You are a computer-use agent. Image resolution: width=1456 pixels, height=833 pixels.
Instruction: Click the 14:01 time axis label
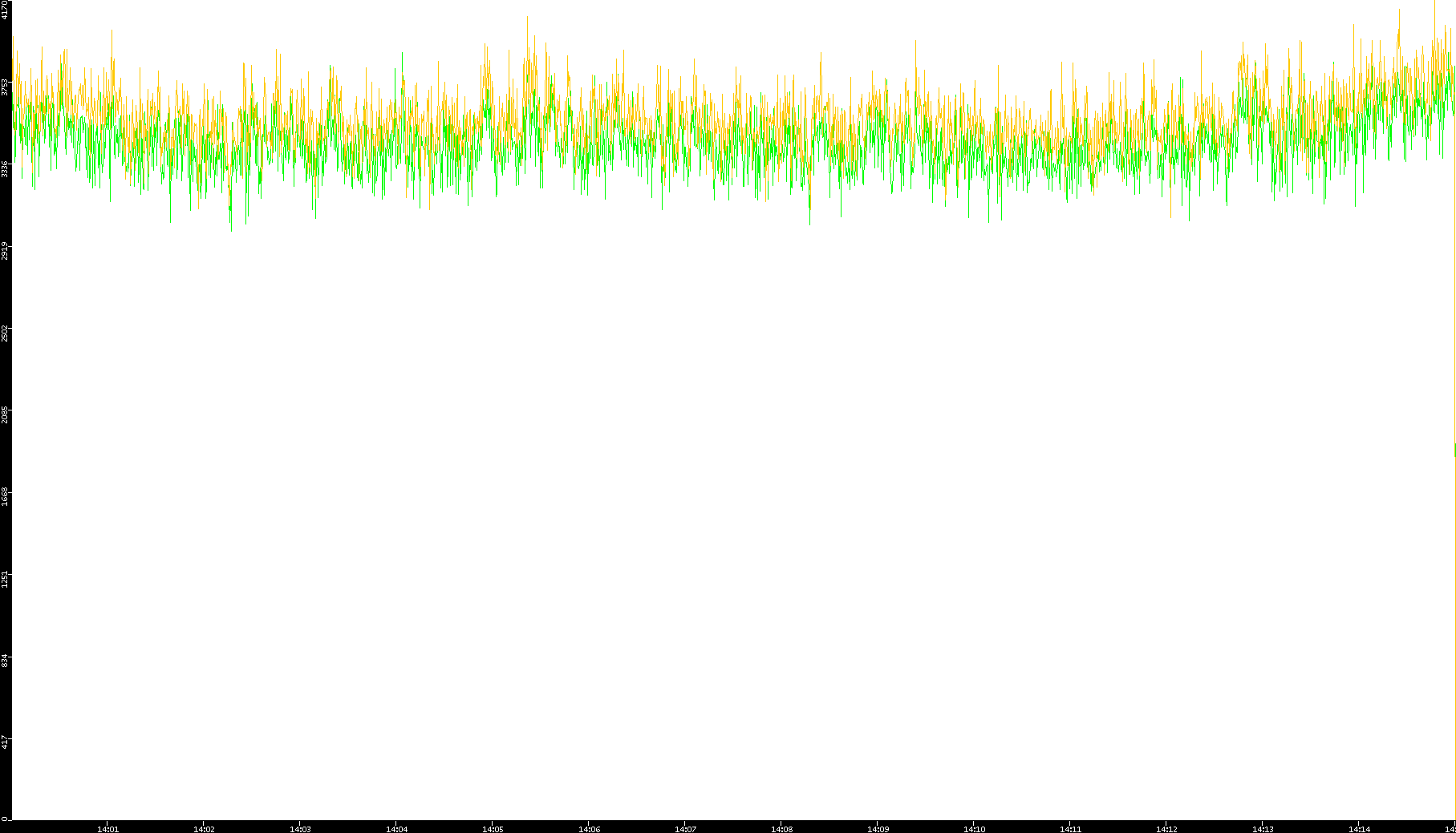[107, 829]
